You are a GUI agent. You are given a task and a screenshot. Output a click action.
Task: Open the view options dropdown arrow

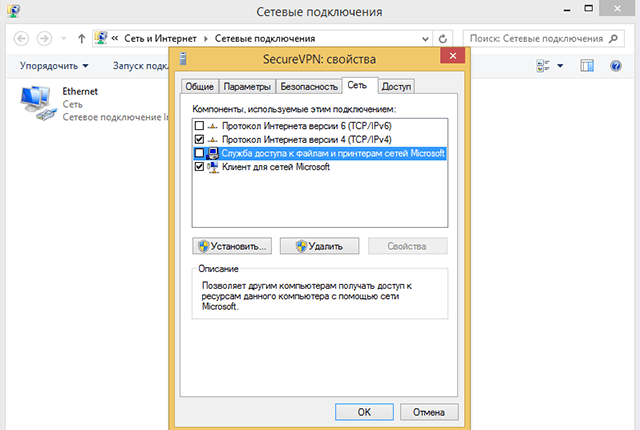(560, 66)
